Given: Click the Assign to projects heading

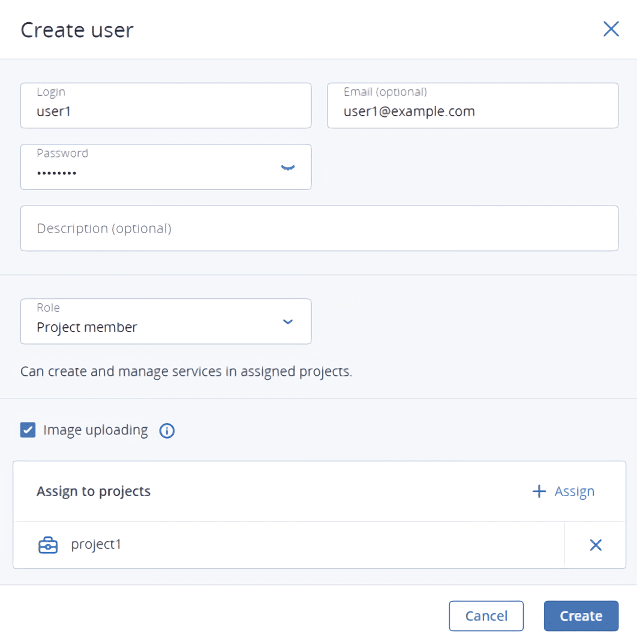Looking at the screenshot, I should coord(94,491).
